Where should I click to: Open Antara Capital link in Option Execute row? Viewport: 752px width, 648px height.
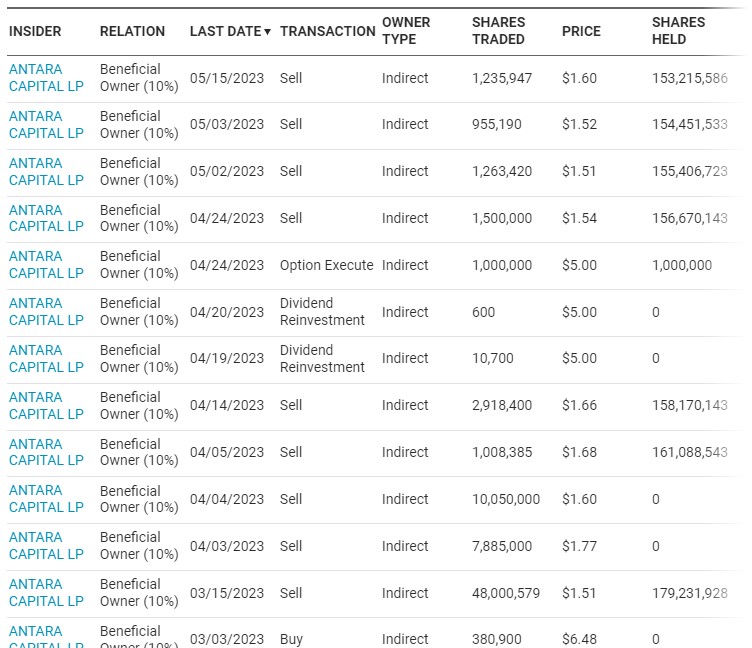coord(46,265)
